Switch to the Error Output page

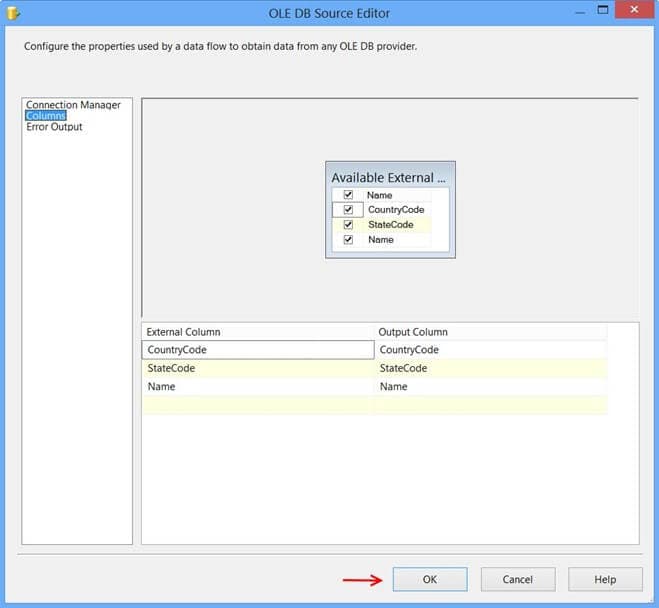pos(54,127)
